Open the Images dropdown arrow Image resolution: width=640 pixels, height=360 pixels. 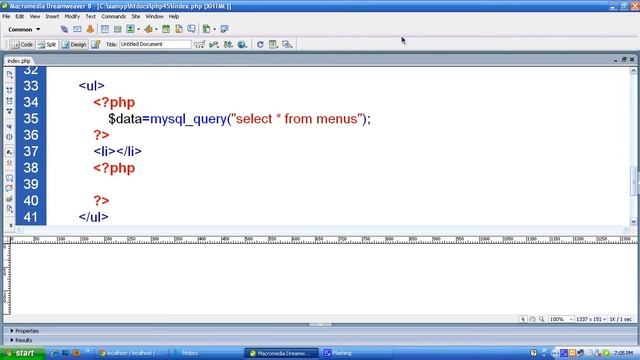coord(139,29)
